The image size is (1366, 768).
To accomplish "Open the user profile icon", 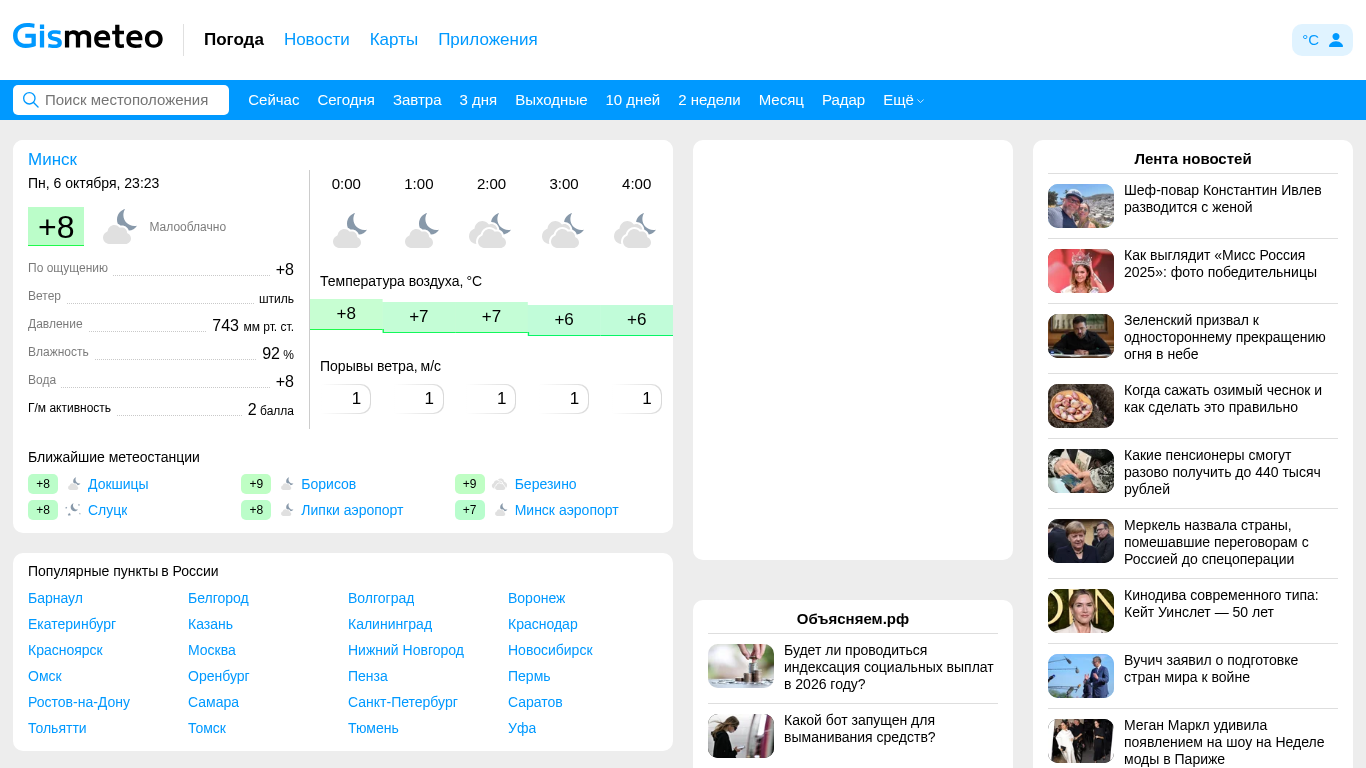I will pos(1336,40).
